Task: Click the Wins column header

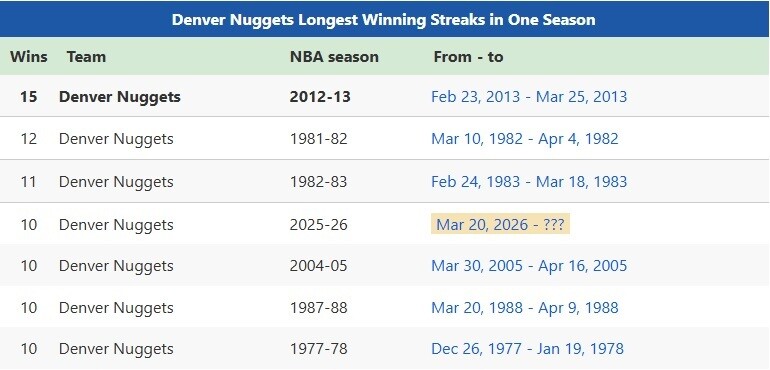Action: coord(28,57)
